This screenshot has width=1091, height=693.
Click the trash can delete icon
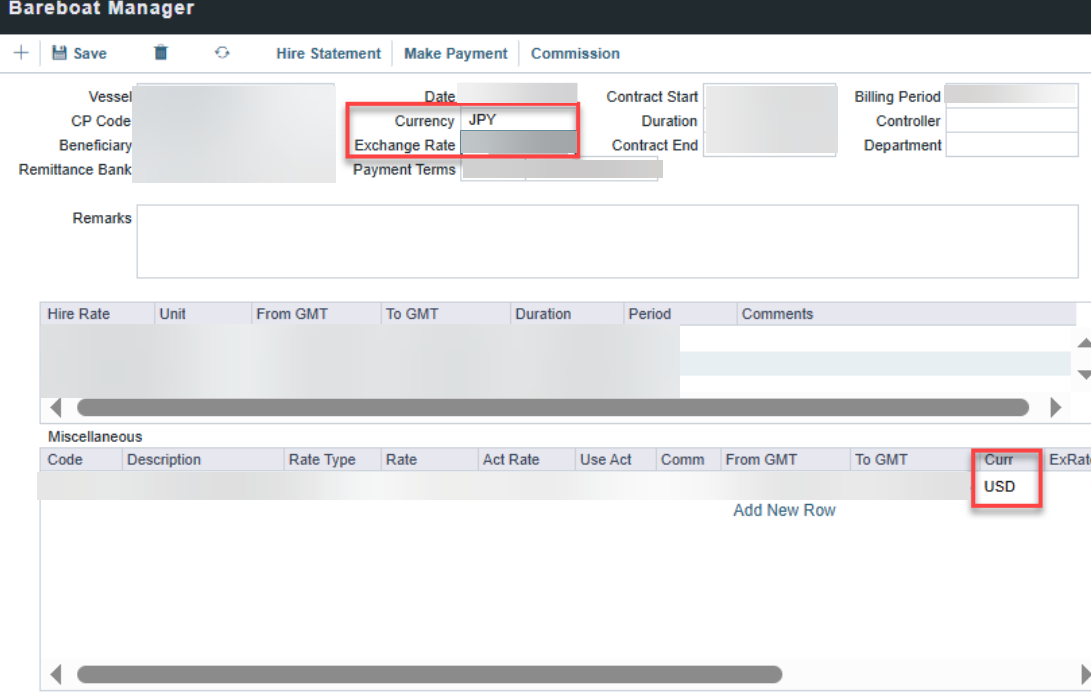[x=160, y=53]
